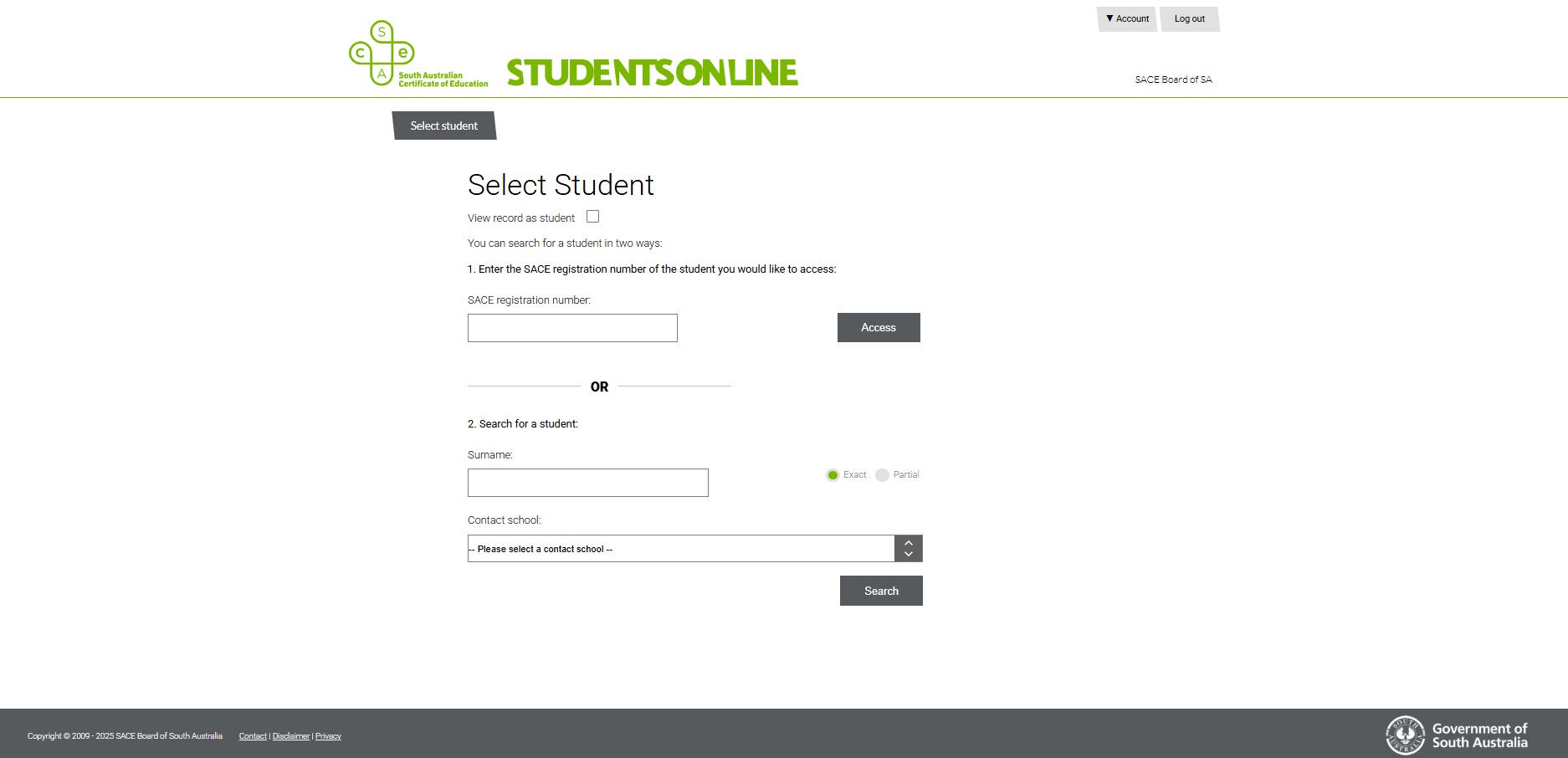Click the SACE clover logo icon

point(382,54)
